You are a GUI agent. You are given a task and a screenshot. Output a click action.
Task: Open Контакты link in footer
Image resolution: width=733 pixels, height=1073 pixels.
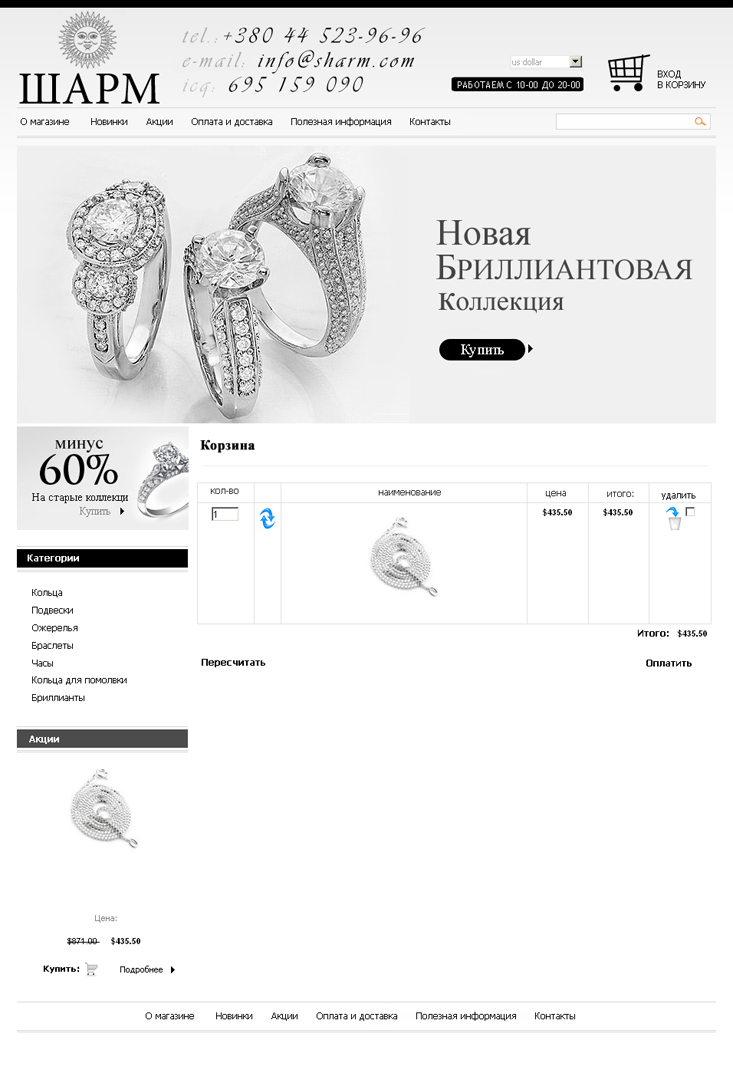point(554,1016)
